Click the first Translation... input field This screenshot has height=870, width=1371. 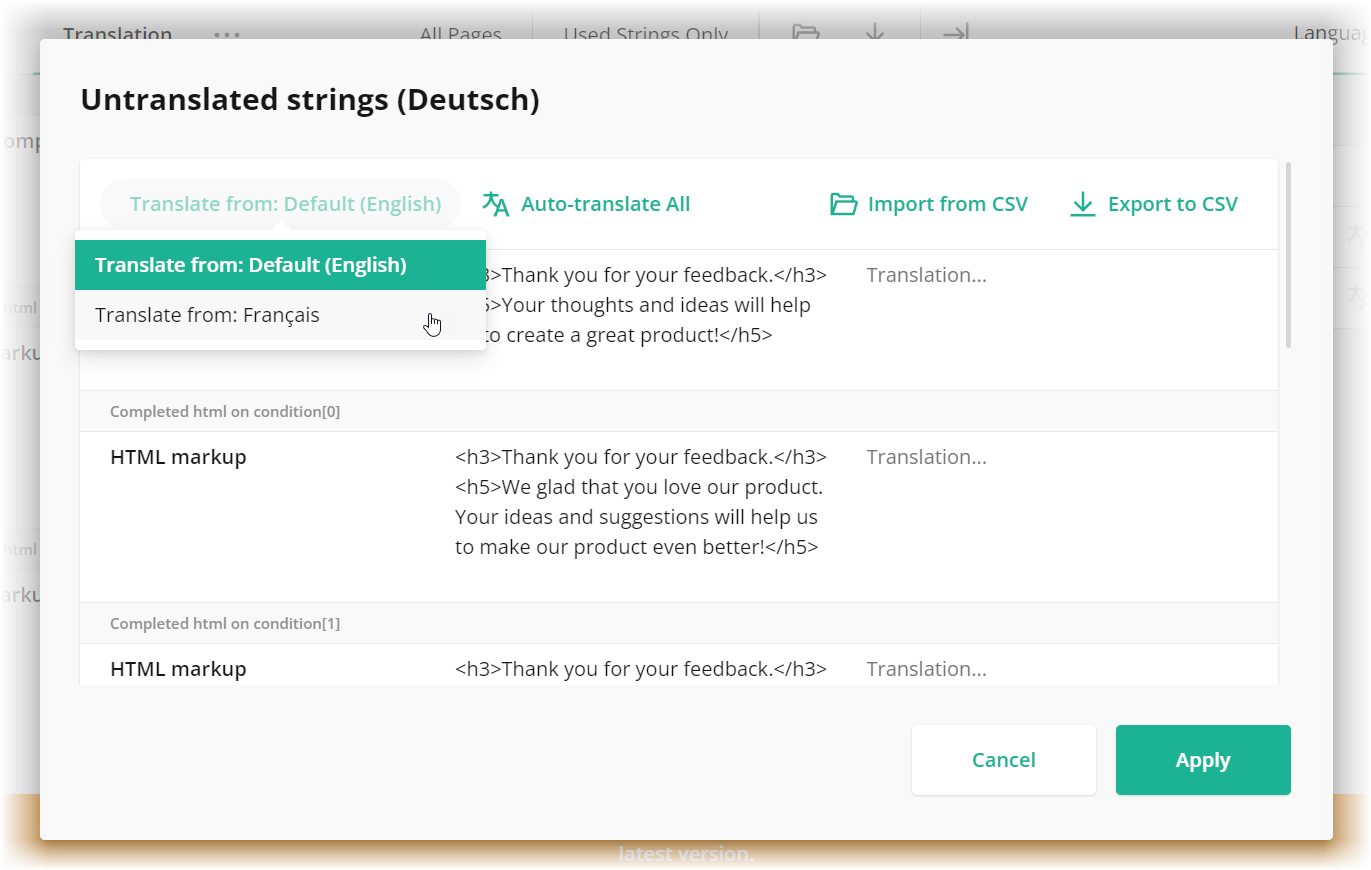926,275
